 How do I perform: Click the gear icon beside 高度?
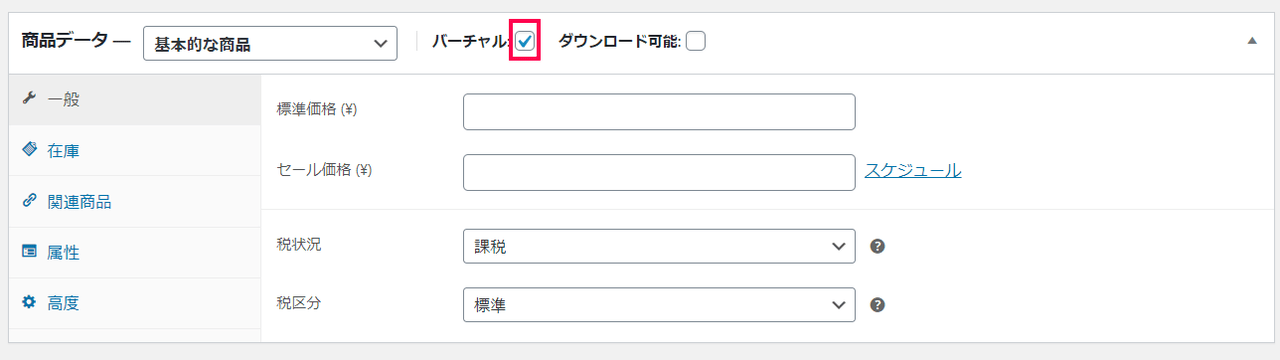29,303
